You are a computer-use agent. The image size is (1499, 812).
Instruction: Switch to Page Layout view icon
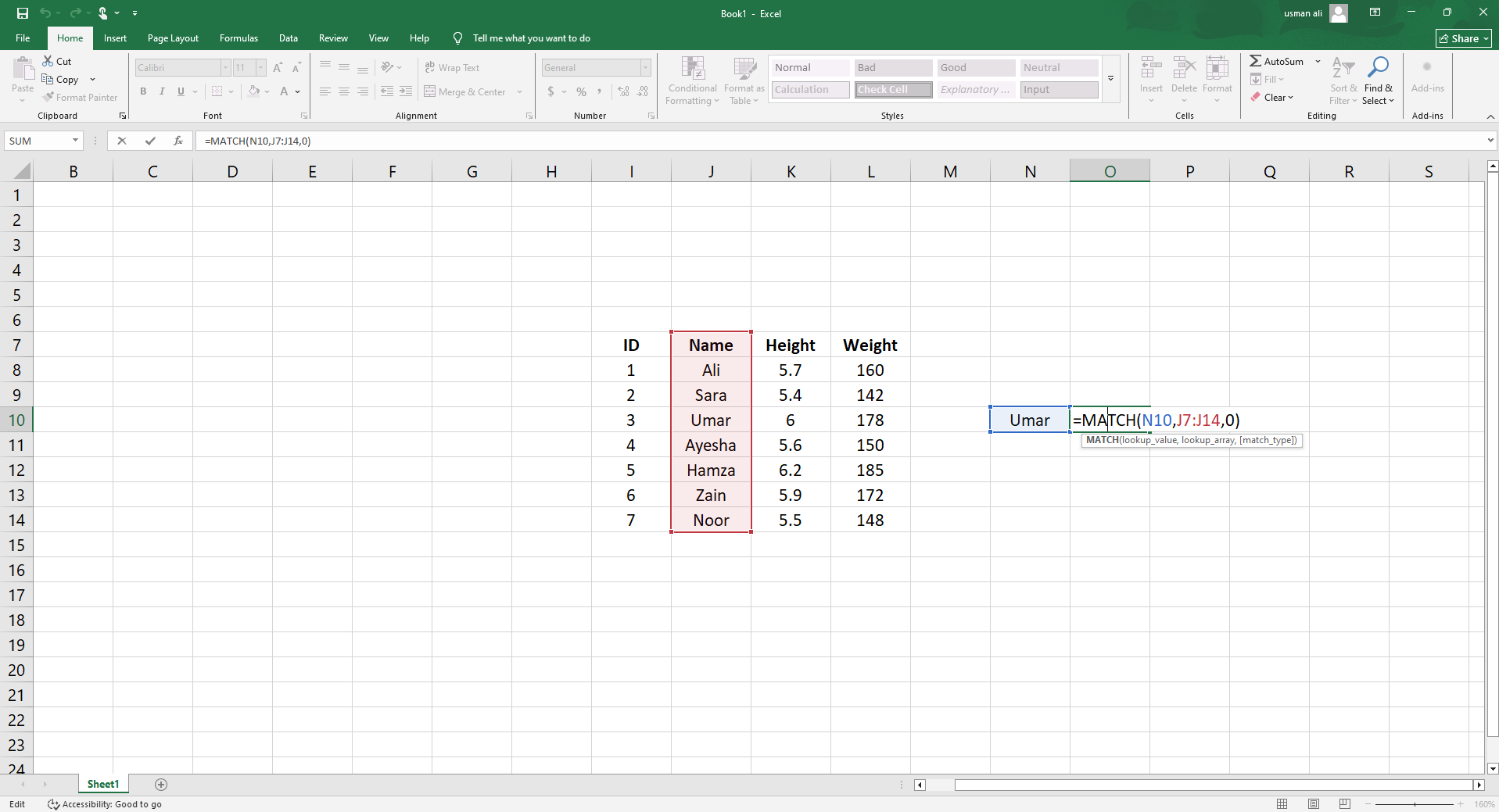tap(1314, 803)
